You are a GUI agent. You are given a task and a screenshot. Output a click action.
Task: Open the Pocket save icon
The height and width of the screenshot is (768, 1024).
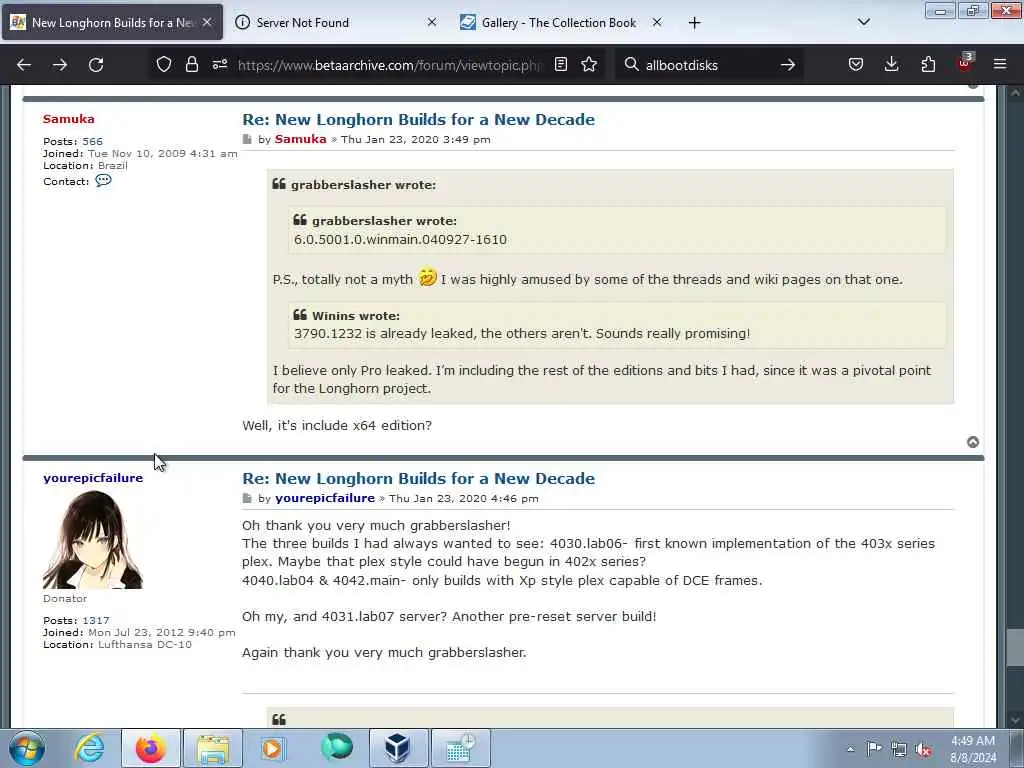pyautogui.click(x=856, y=65)
